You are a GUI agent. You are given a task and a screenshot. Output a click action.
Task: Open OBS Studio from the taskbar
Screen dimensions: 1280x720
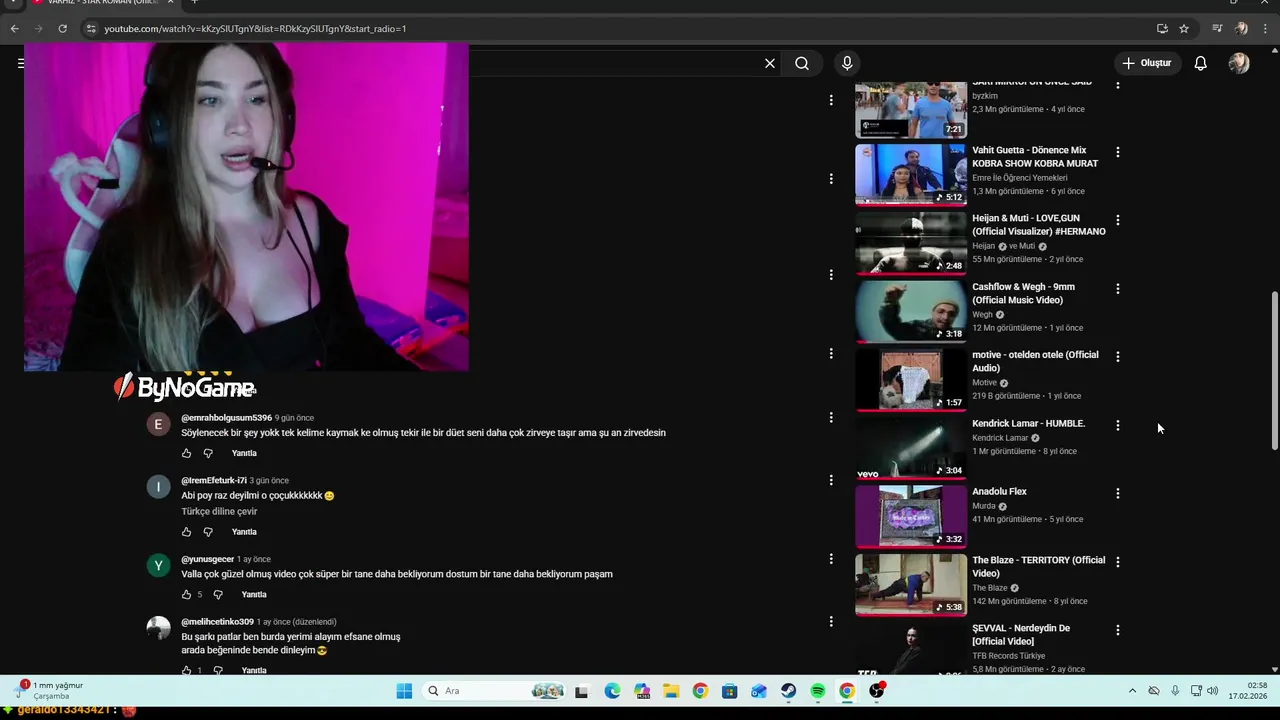876,691
